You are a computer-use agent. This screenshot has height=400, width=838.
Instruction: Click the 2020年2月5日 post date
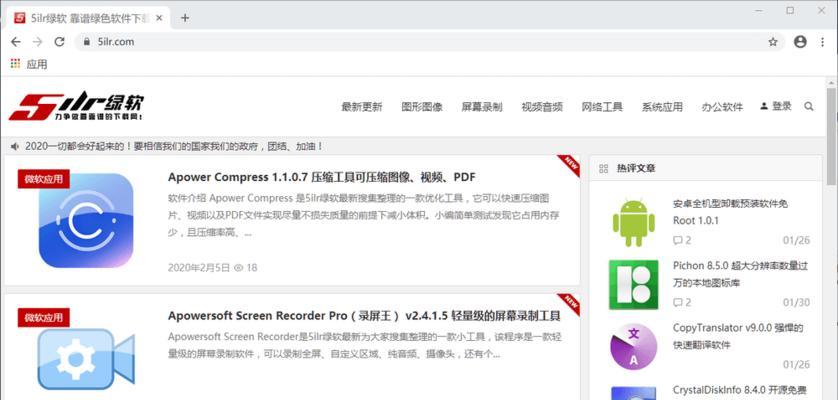199,267
